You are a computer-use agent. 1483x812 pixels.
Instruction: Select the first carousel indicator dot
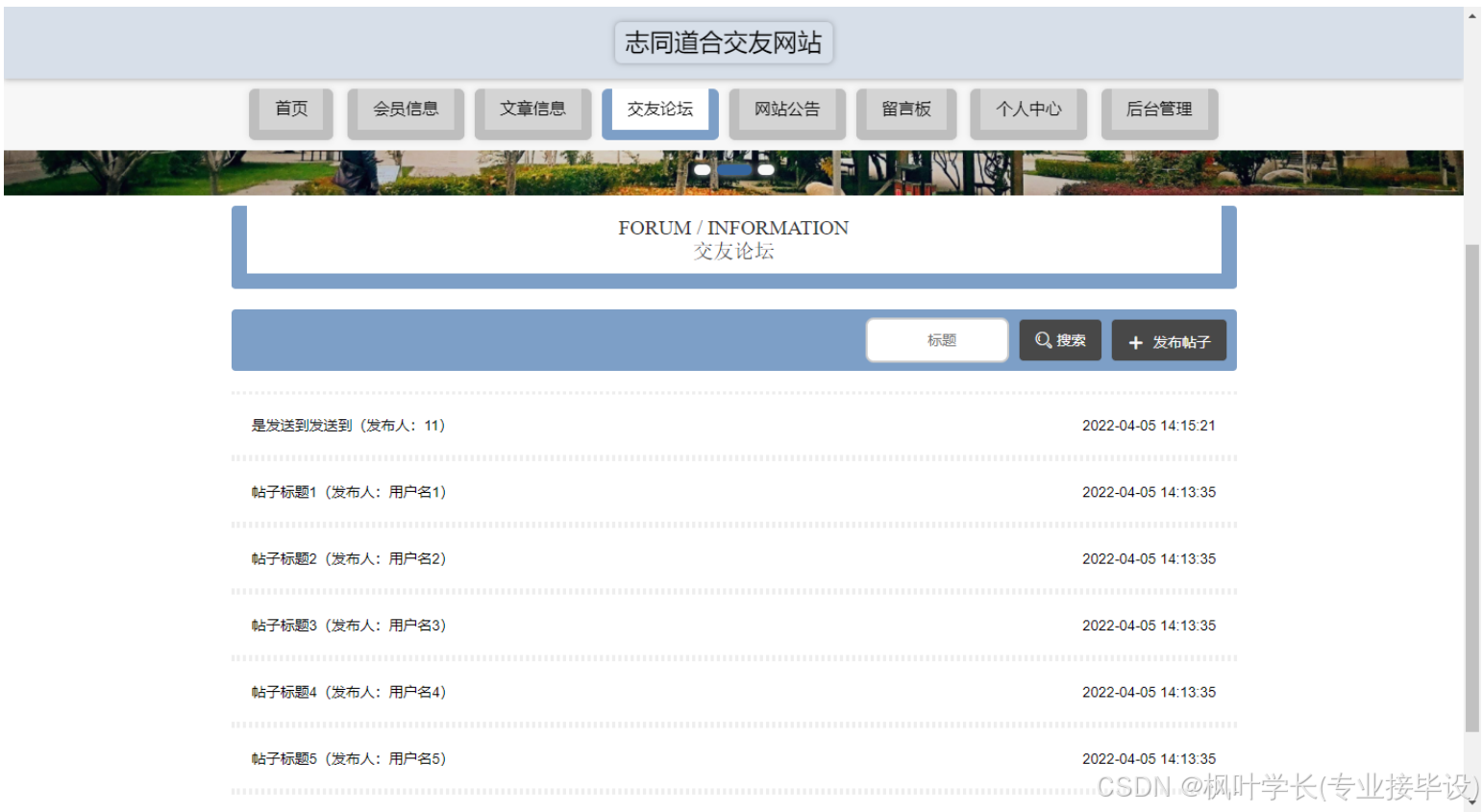703,169
